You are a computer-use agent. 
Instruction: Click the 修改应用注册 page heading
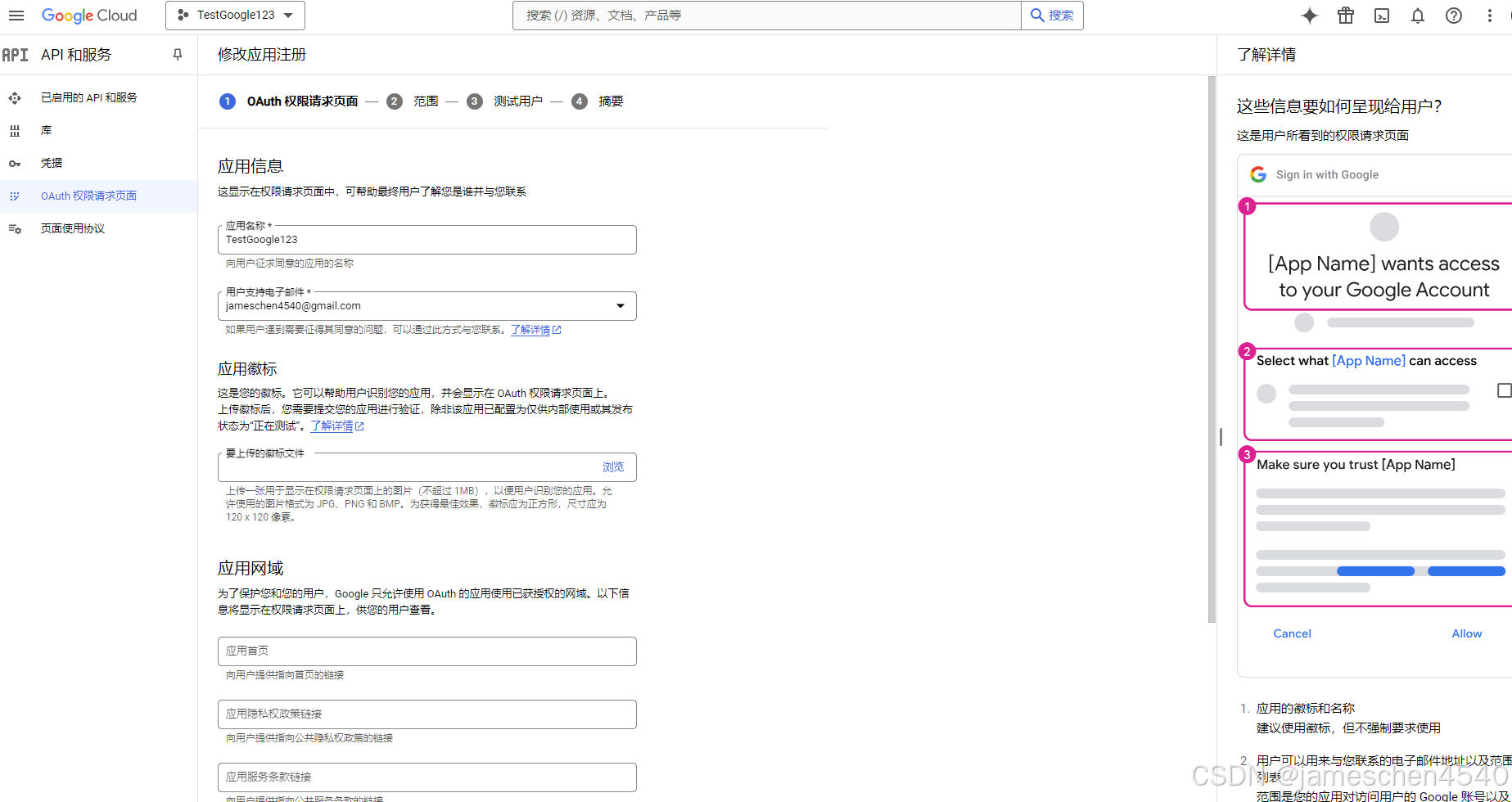click(262, 55)
